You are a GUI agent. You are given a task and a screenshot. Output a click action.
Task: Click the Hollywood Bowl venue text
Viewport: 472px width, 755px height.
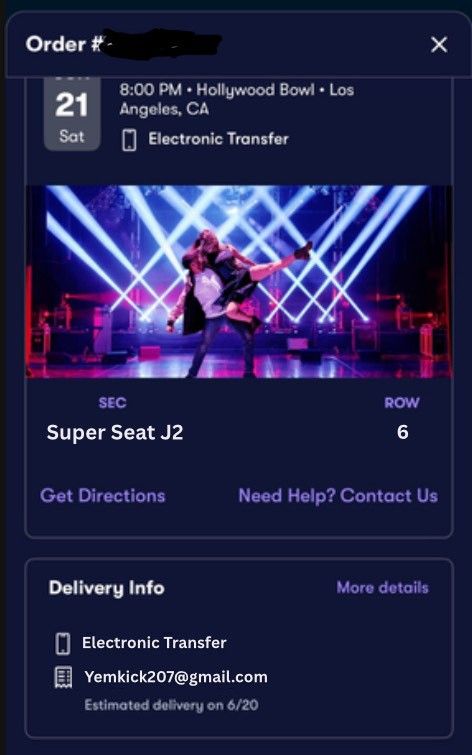pos(255,90)
